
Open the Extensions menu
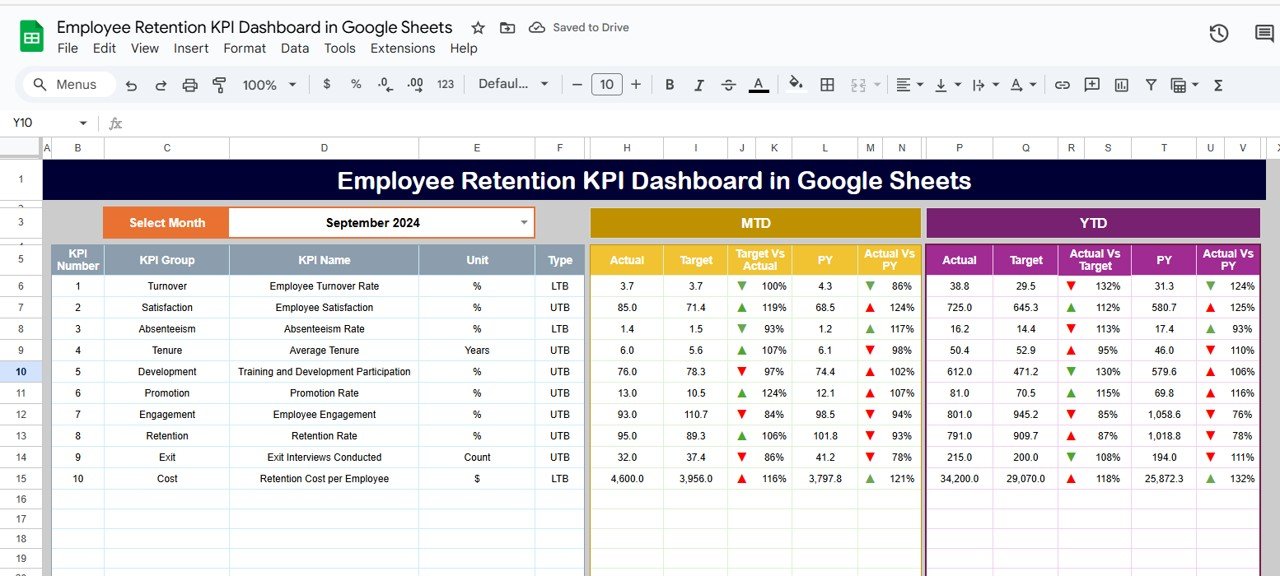tap(402, 48)
